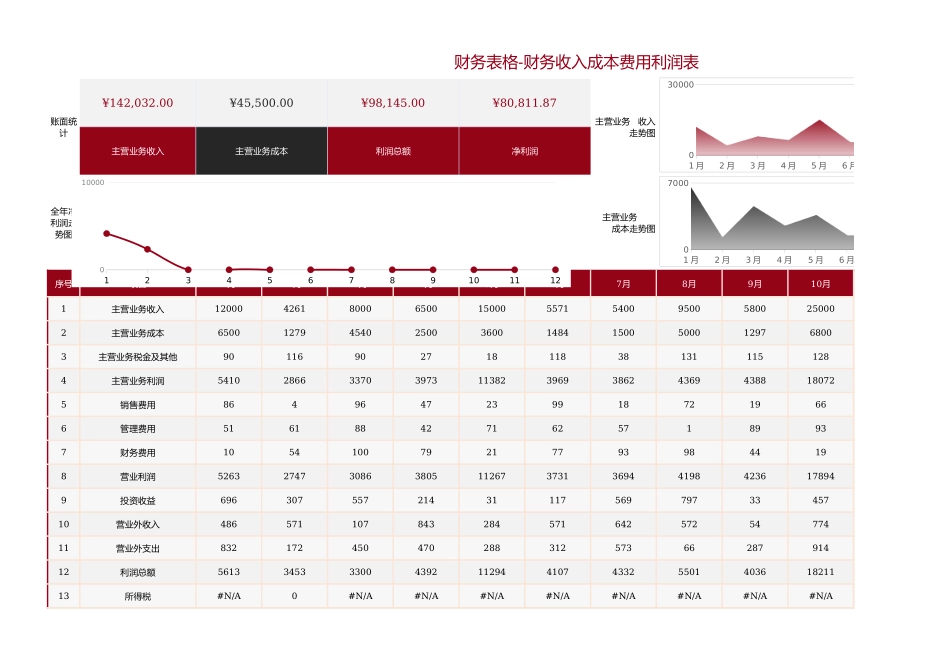Select the ¥142,032.00 value cell
Viewport: 950px width, 672px height.
point(137,102)
